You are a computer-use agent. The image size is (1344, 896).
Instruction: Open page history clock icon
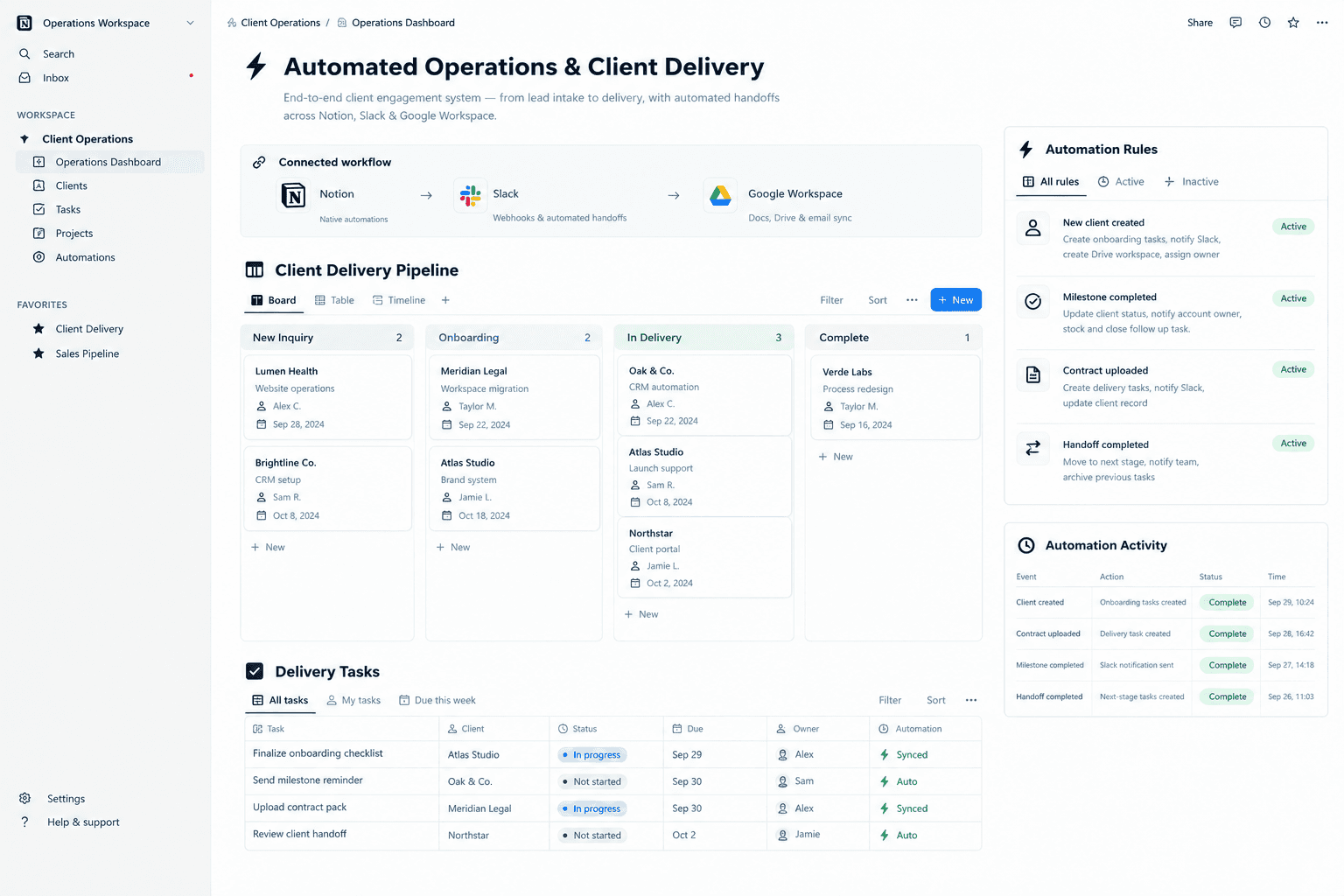tap(1264, 23)
